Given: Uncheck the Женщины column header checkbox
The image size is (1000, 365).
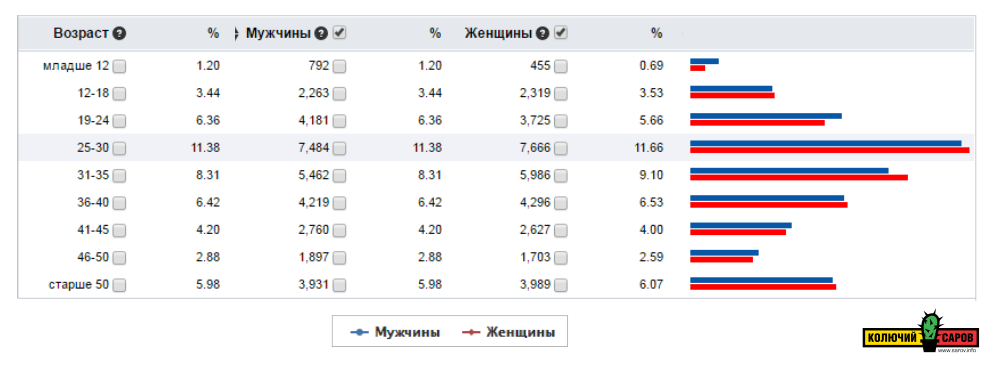Looking at the screenshot, I should [561, 33].
